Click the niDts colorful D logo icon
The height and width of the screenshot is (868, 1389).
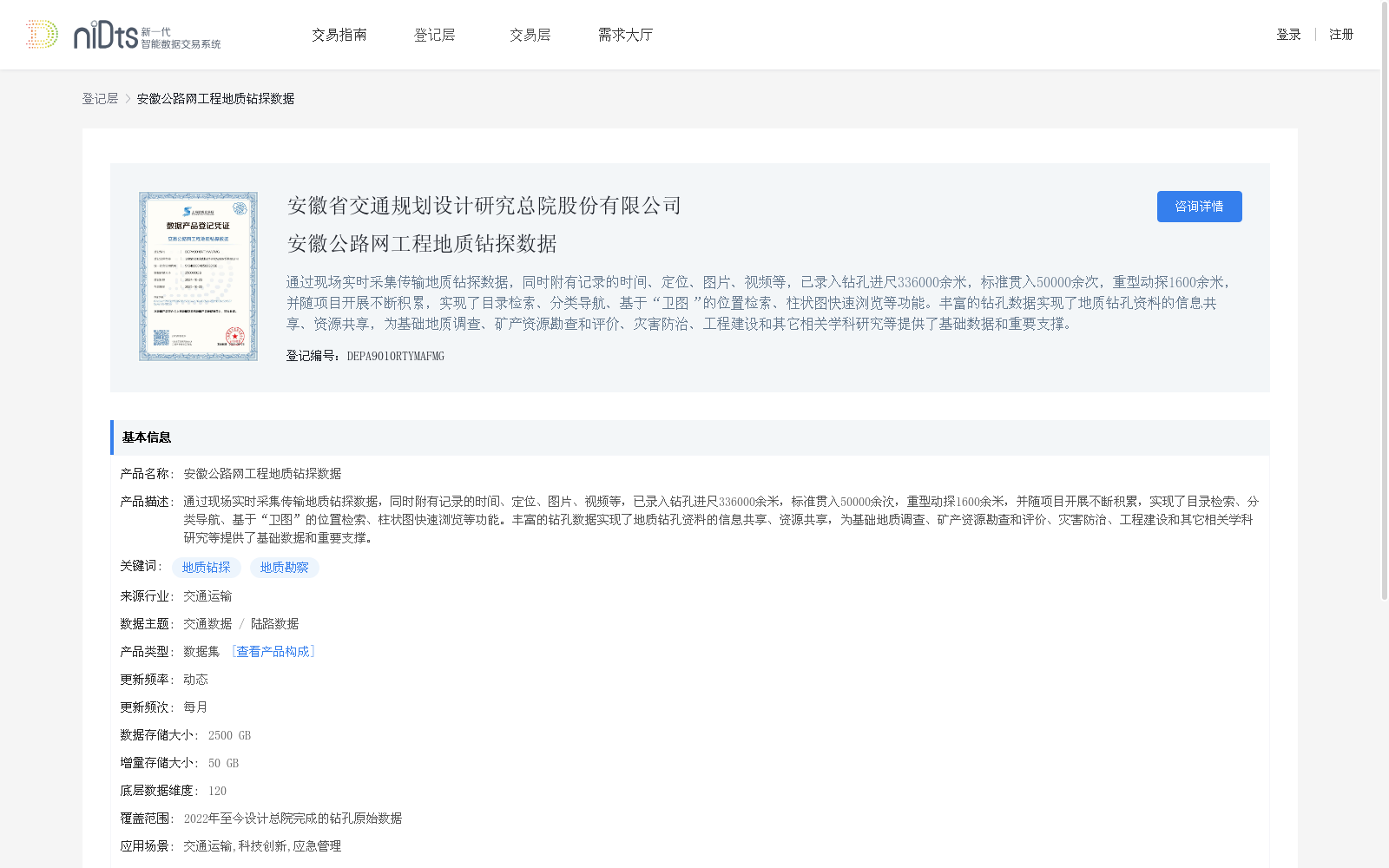point(42,35)
